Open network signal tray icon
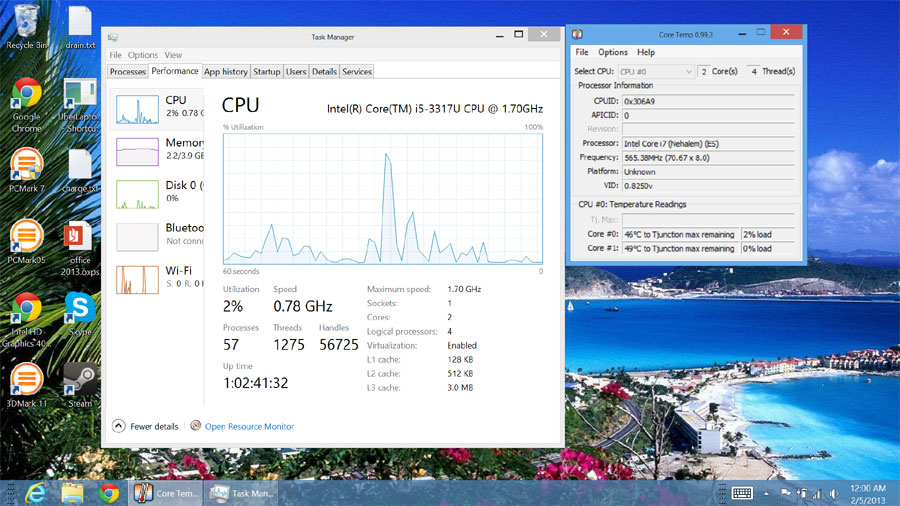The width and height of the screenshot is (900, 506). (x=817, y=493)
